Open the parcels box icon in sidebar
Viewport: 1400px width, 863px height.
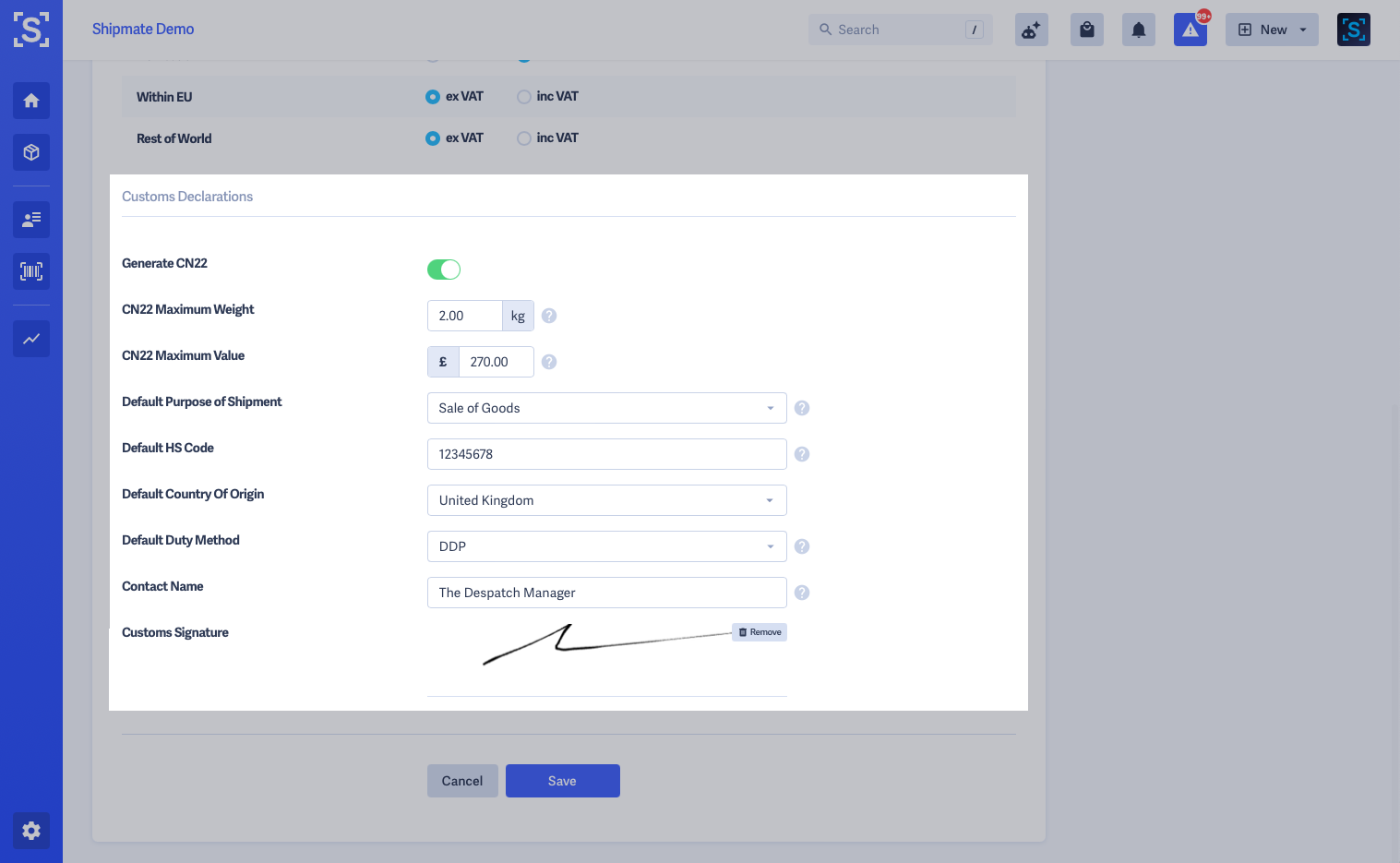(31, 152)
